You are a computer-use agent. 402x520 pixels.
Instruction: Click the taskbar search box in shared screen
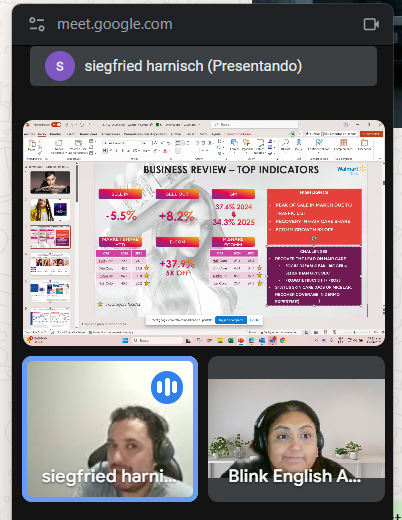[157, 340]
